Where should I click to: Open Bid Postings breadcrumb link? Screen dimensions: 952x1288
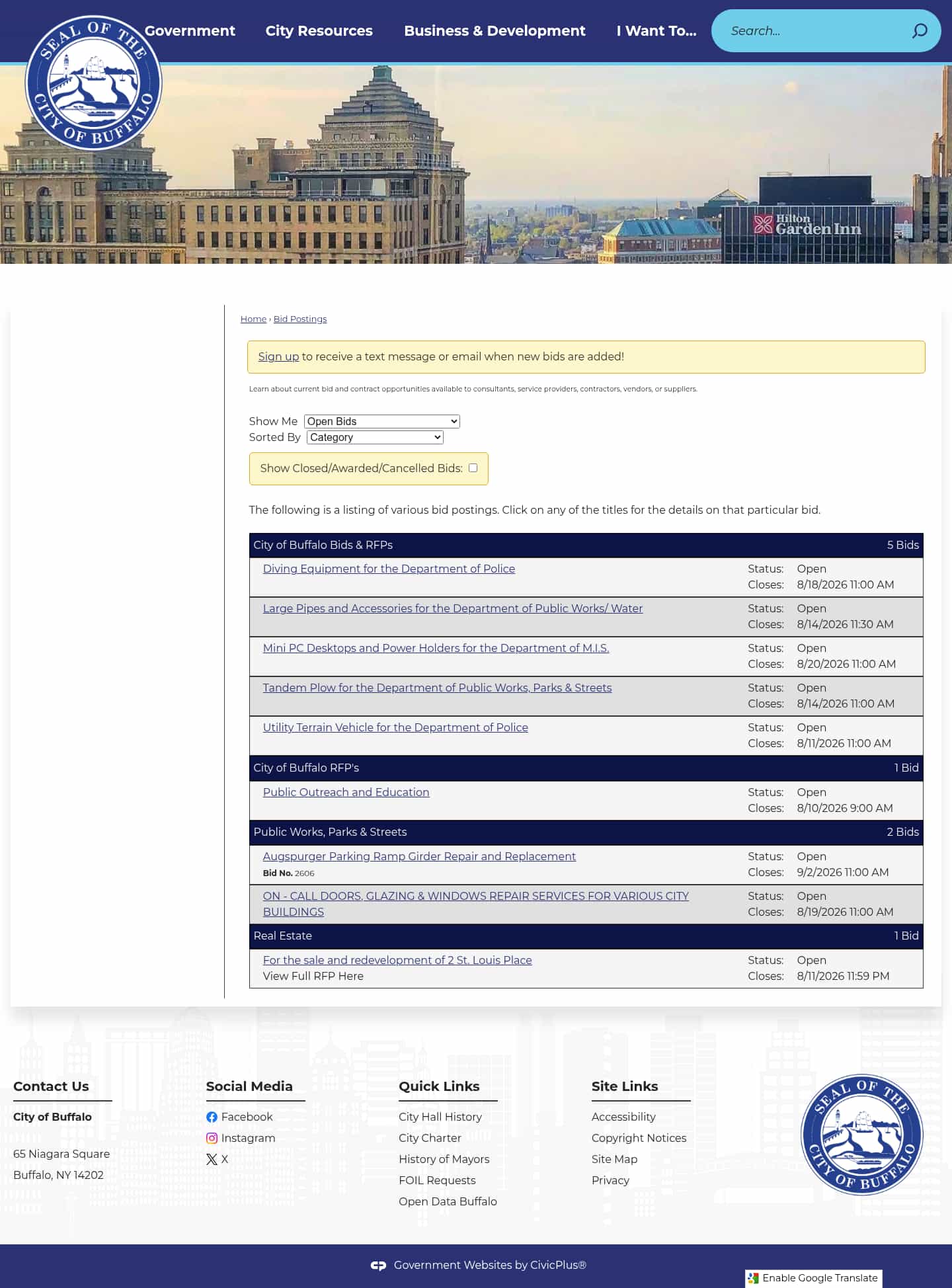pos(300,319)
